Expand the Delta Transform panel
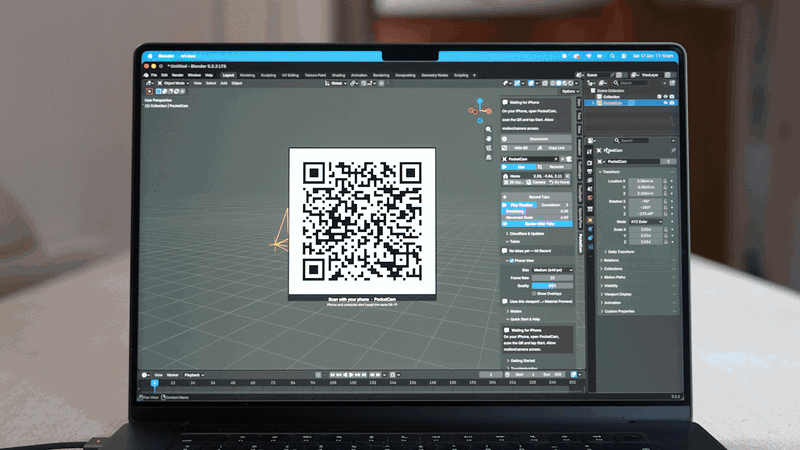Screen dimensions: 800x450 [x=619, y=252]
